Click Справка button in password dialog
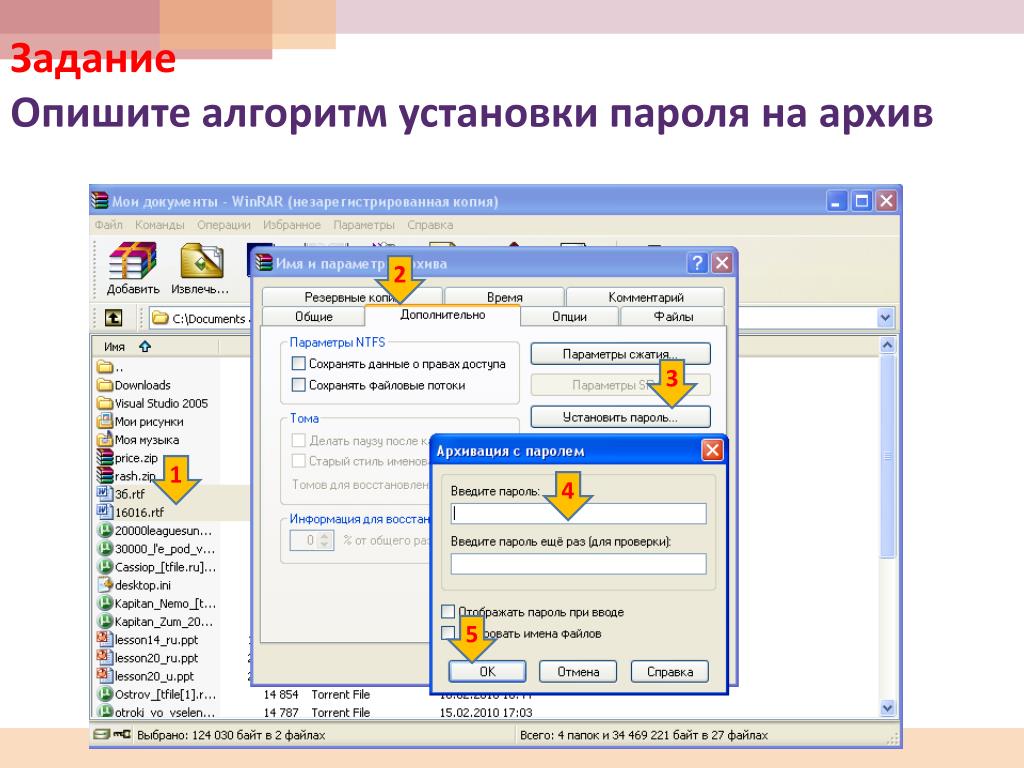 [x=669, y=671]
